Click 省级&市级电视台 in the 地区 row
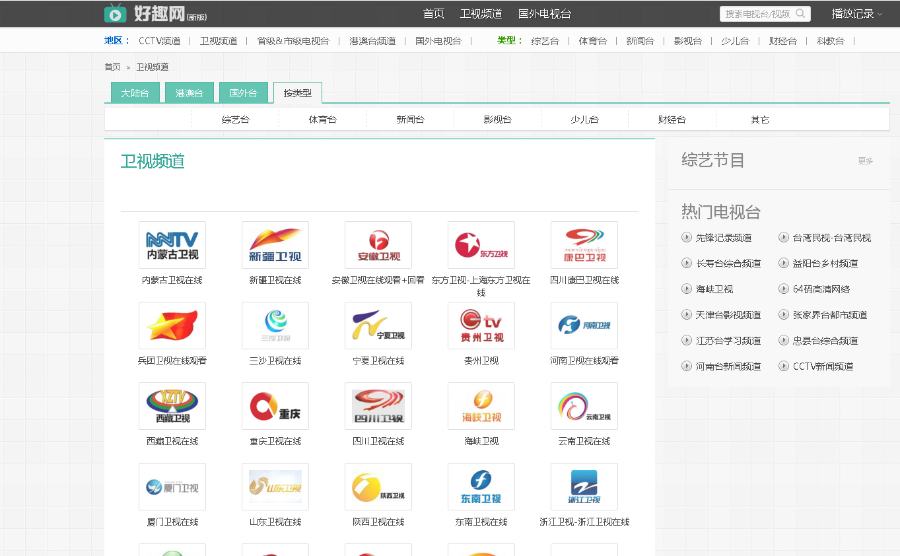The image size is (900, 556). pyautogui.click(x=293, y=41)
